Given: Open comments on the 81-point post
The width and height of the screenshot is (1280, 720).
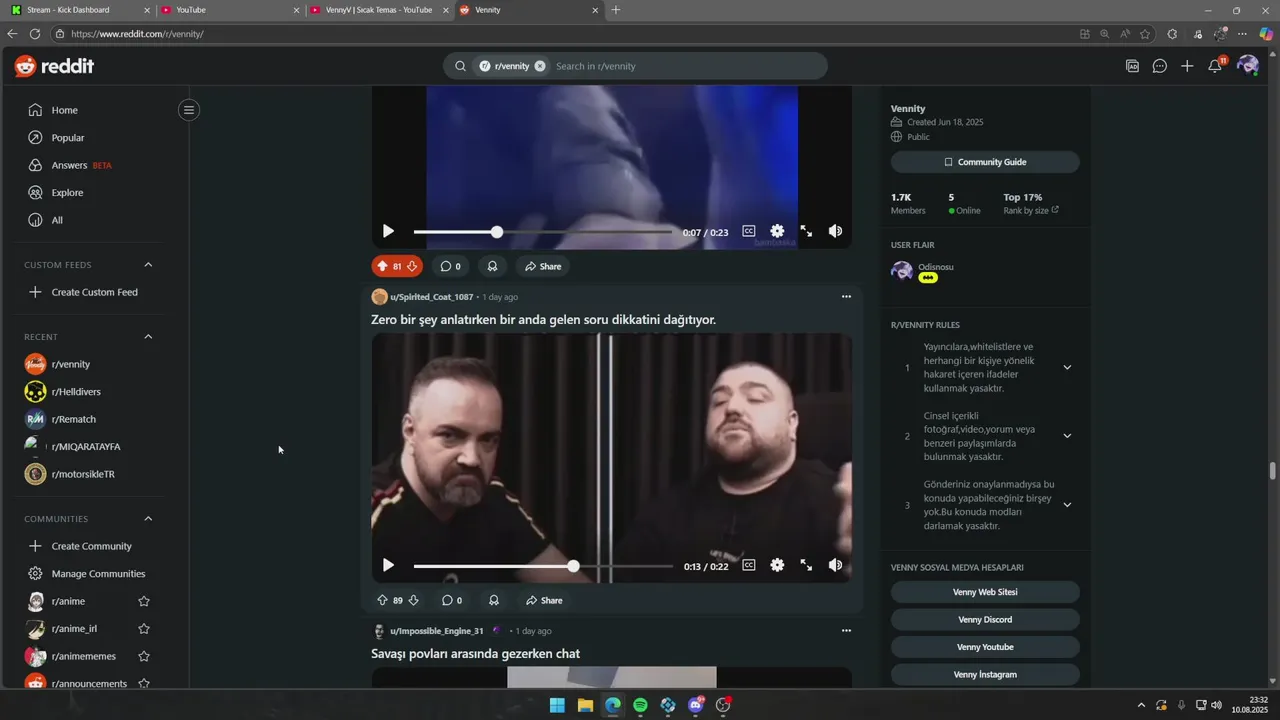Looking at the screenshot, I should click(x=450, y=266).
